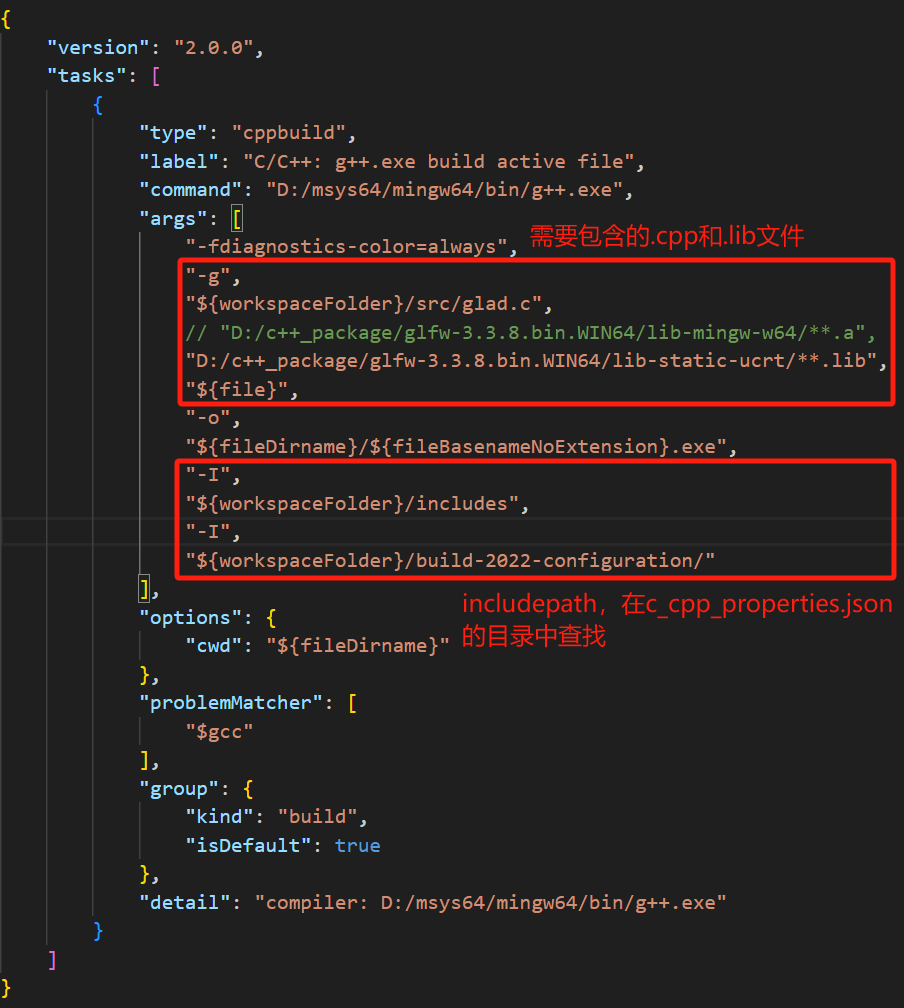Click the "tasks" key
Image resolution: width=904 pixels, height=1008 pixels.
[x=86, y=76]
